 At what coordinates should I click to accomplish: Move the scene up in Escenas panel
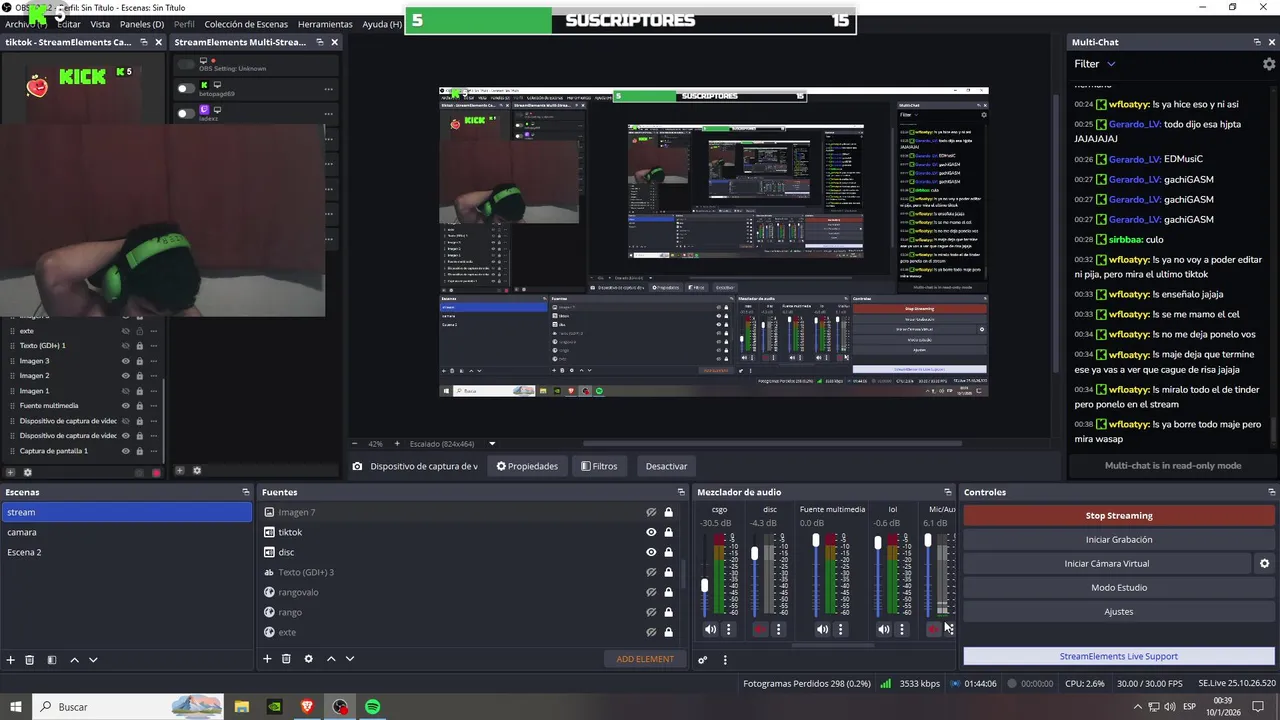click(x=75, y=659)
